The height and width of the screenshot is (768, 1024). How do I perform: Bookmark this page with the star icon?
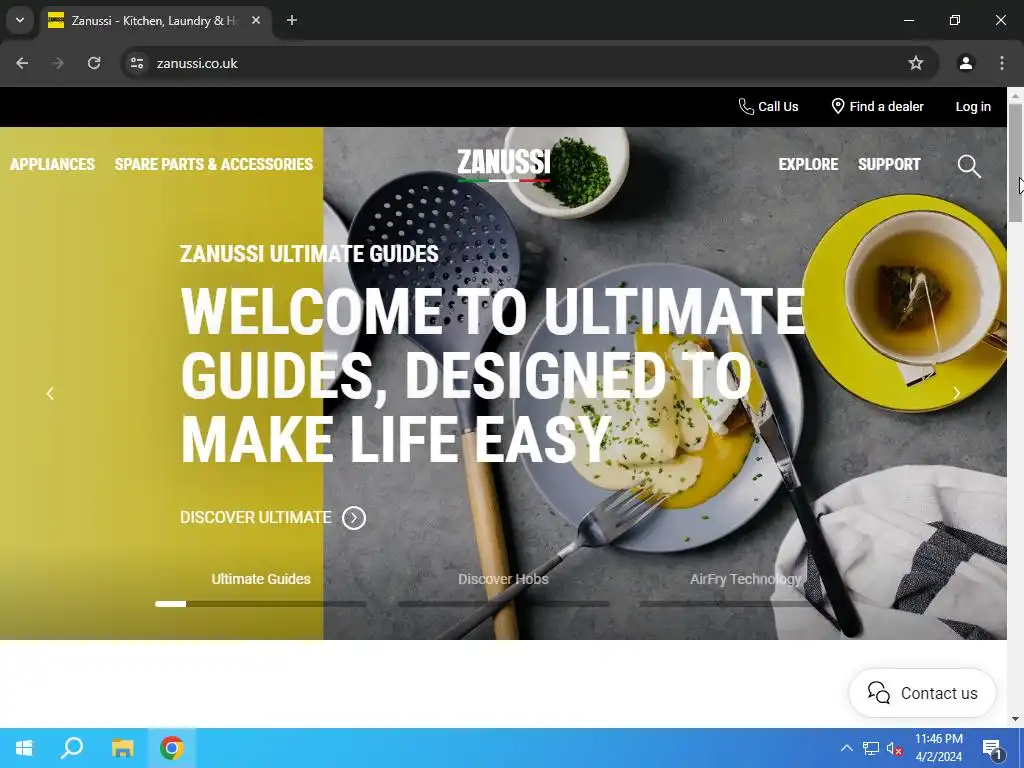[916, 63]
